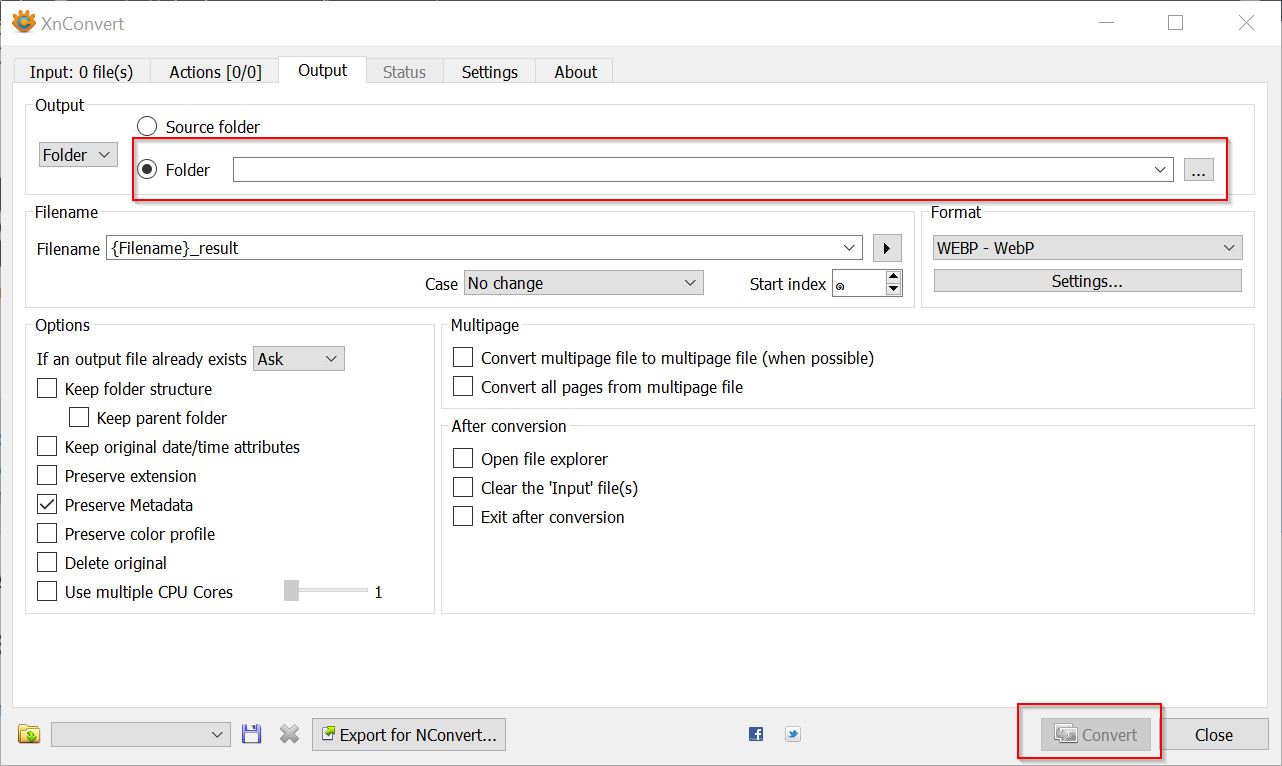
Task: Open format Settings... button
Action: pos(1088,281)
